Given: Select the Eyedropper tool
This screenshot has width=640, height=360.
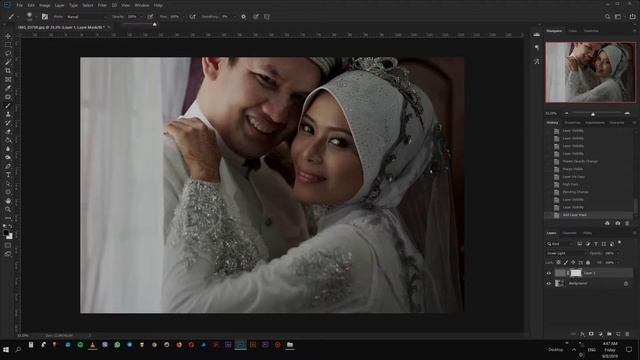Looking at the screenshot, I should click(8, 88).
